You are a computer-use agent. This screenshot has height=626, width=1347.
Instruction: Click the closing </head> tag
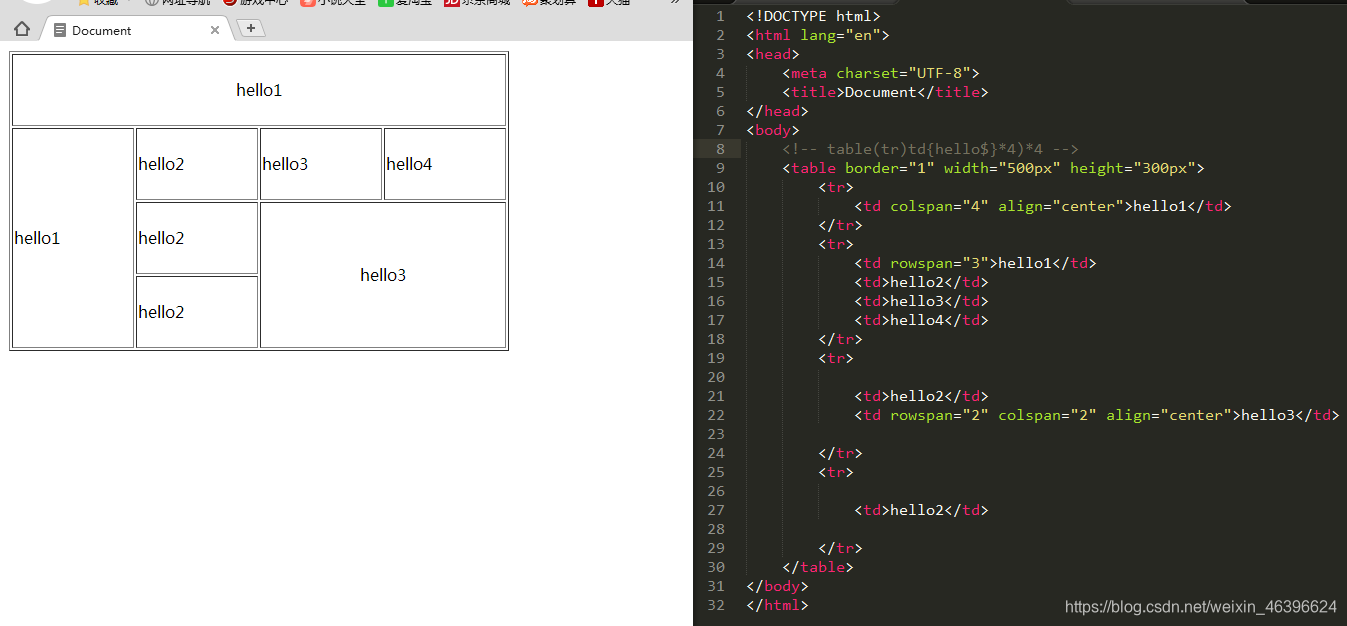pos(777,111)
